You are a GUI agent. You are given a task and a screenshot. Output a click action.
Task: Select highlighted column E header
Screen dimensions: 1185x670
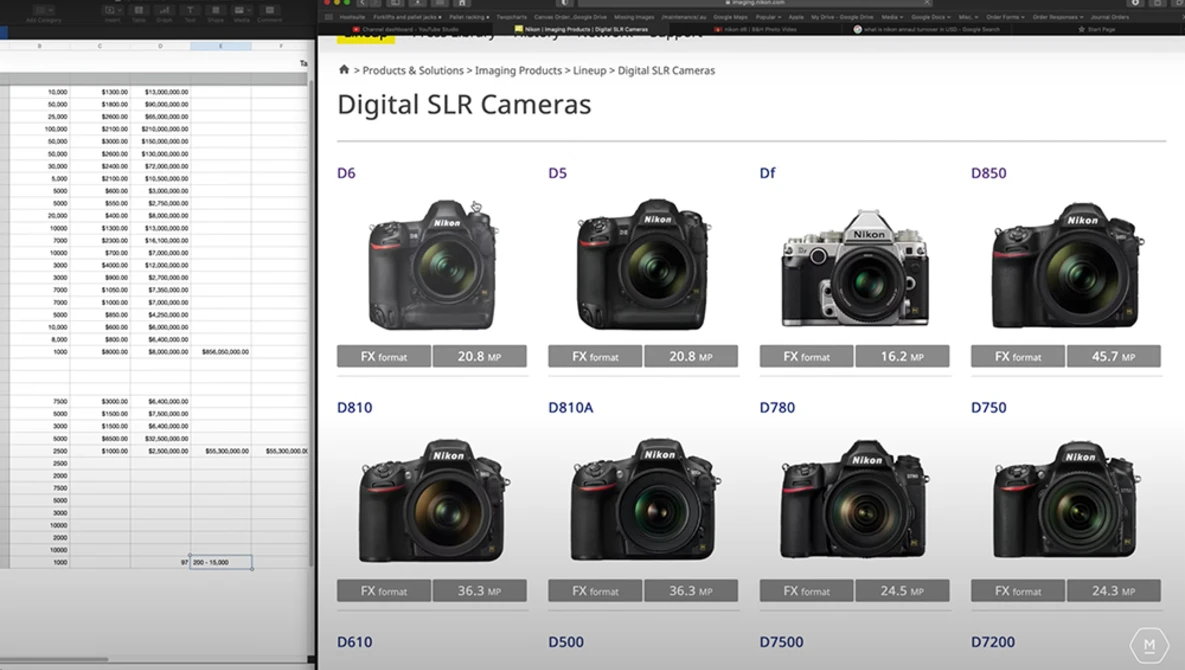click(x=221, y=46)
